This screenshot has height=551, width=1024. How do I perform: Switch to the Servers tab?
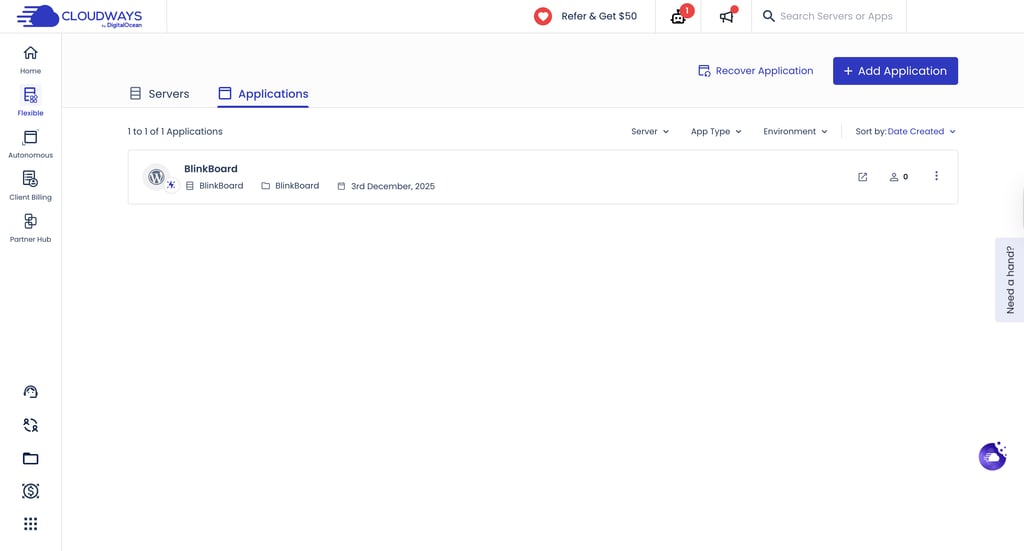pyautogui.click(x=159, y=94)
